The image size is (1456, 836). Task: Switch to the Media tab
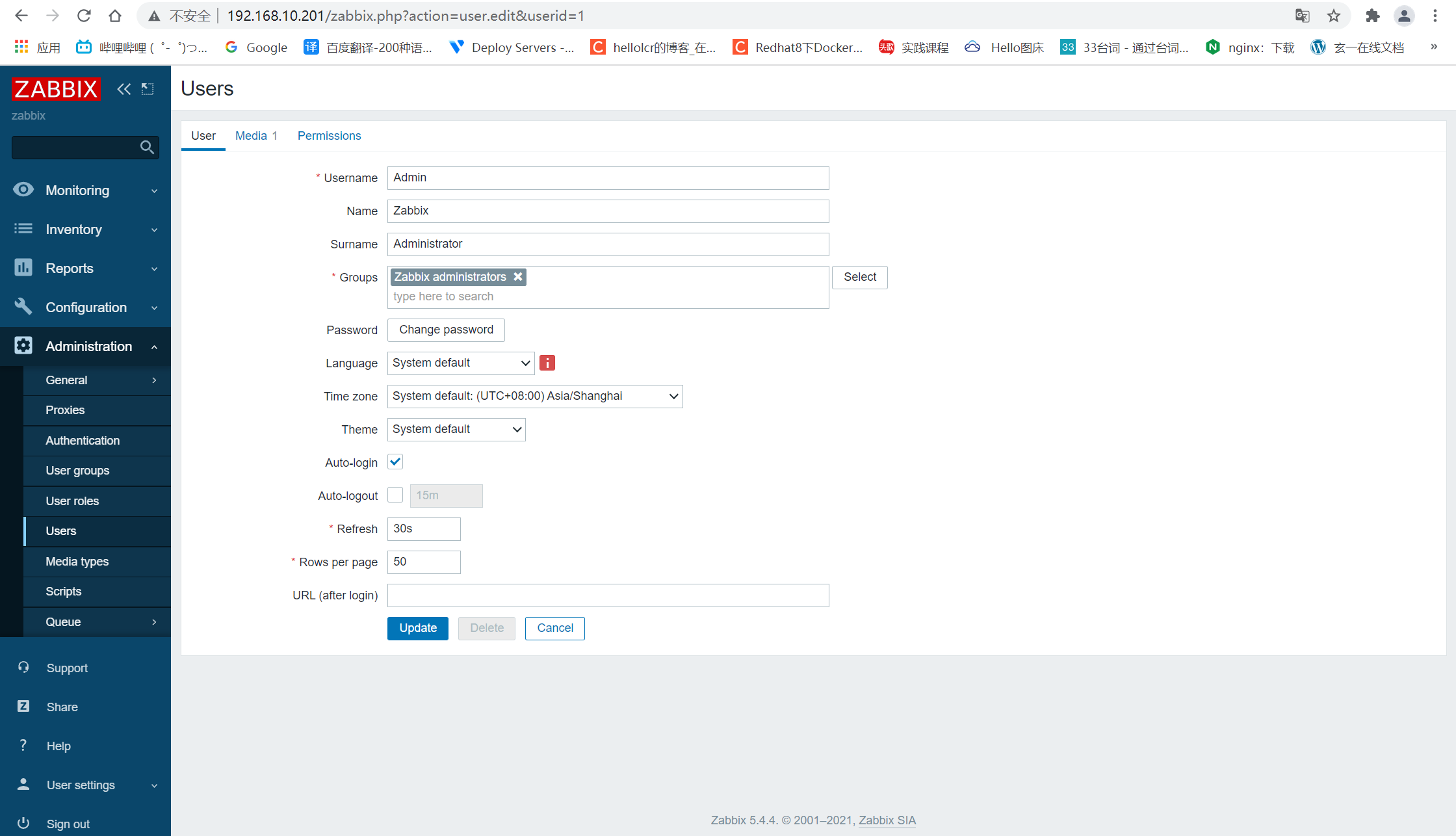point(256,135)
